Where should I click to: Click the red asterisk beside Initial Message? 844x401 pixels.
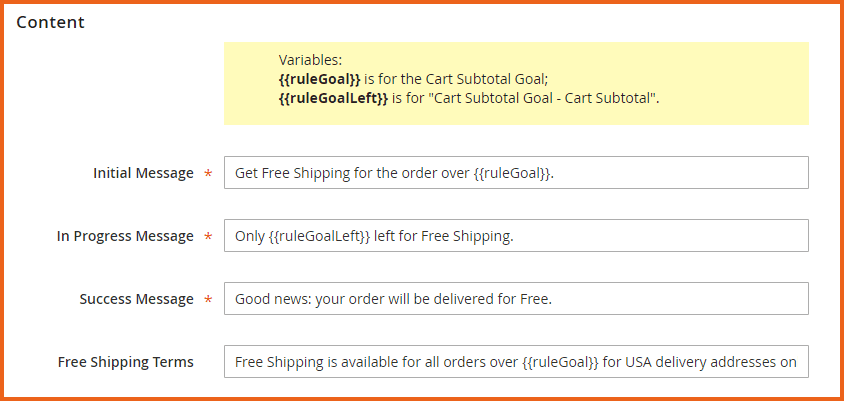[208, 175]
